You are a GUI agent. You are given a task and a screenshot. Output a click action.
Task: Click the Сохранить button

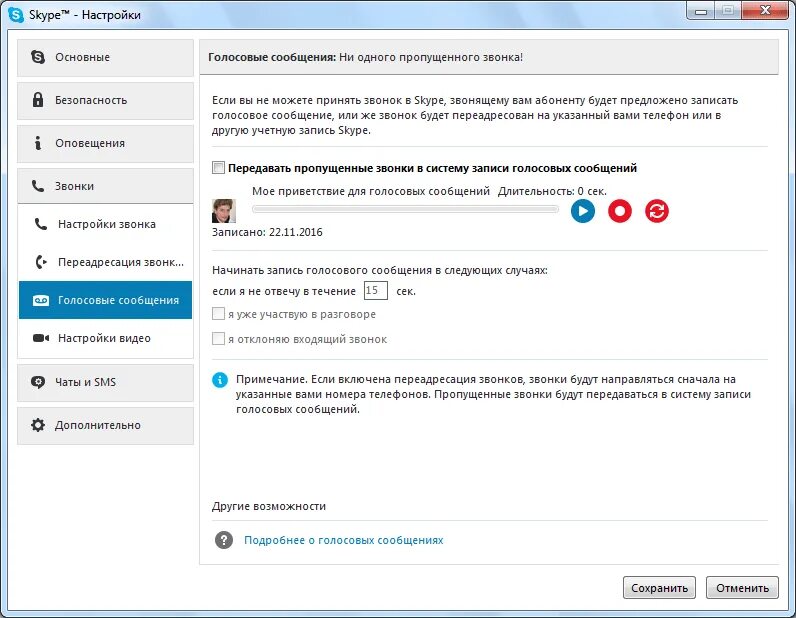pos(659,588)
